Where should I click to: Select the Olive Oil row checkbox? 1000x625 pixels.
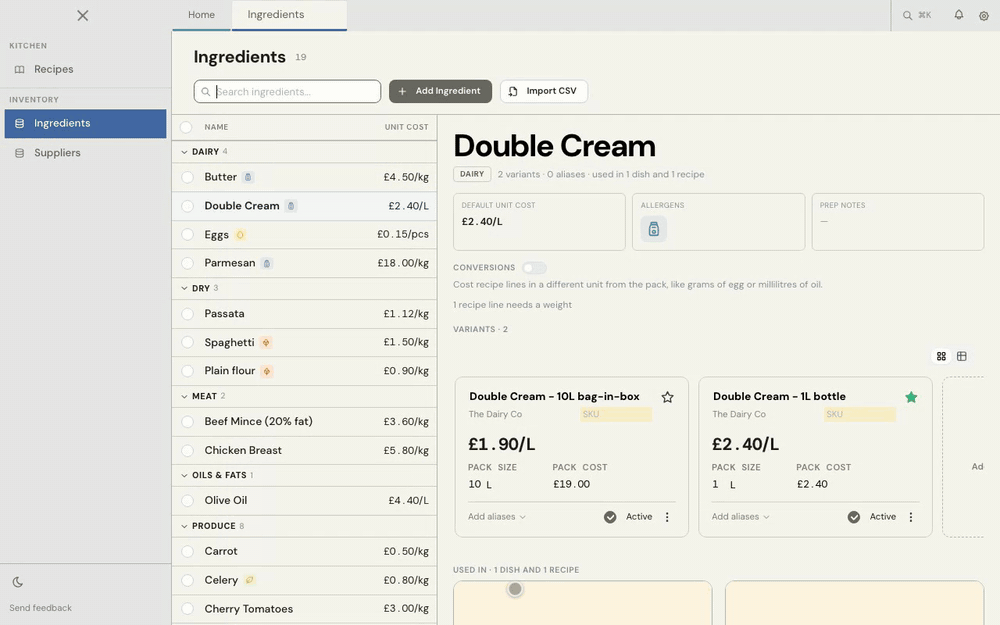(x=188, y=501)
